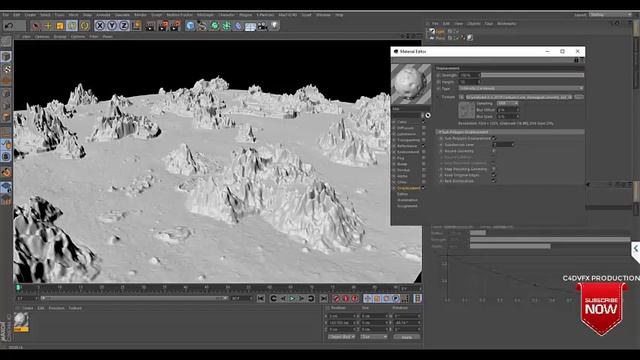This screenshot has height=360, width=640.
Task: Open viewport View menu
Action: click(26, 37)
